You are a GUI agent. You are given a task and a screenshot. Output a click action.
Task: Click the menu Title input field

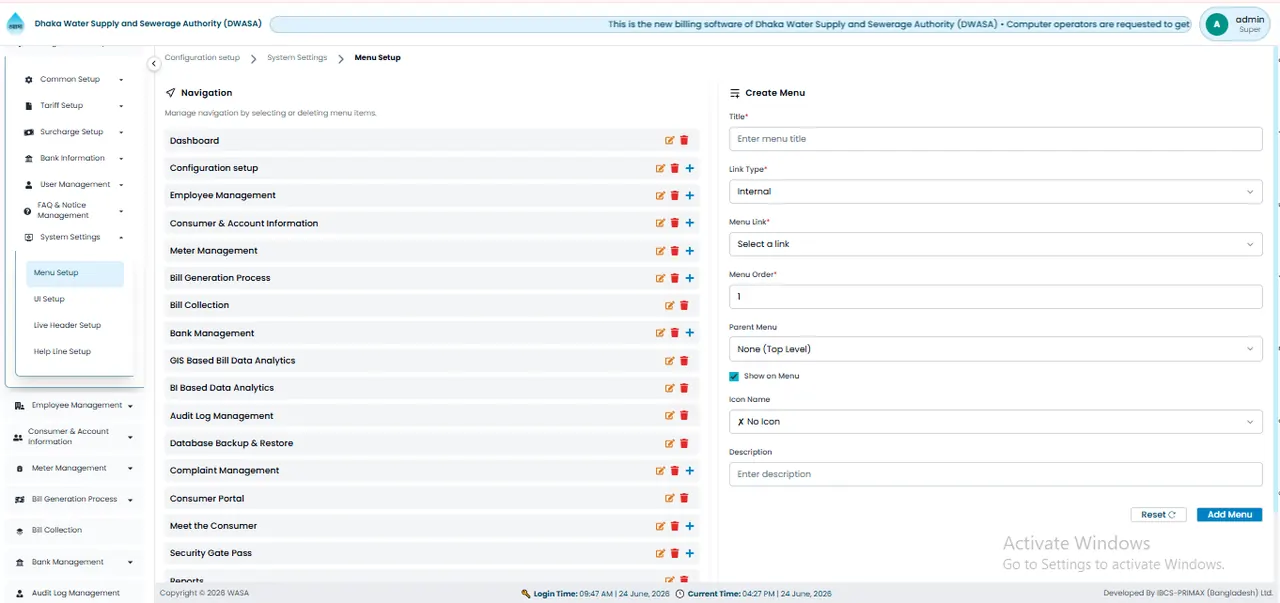(995, 139)
